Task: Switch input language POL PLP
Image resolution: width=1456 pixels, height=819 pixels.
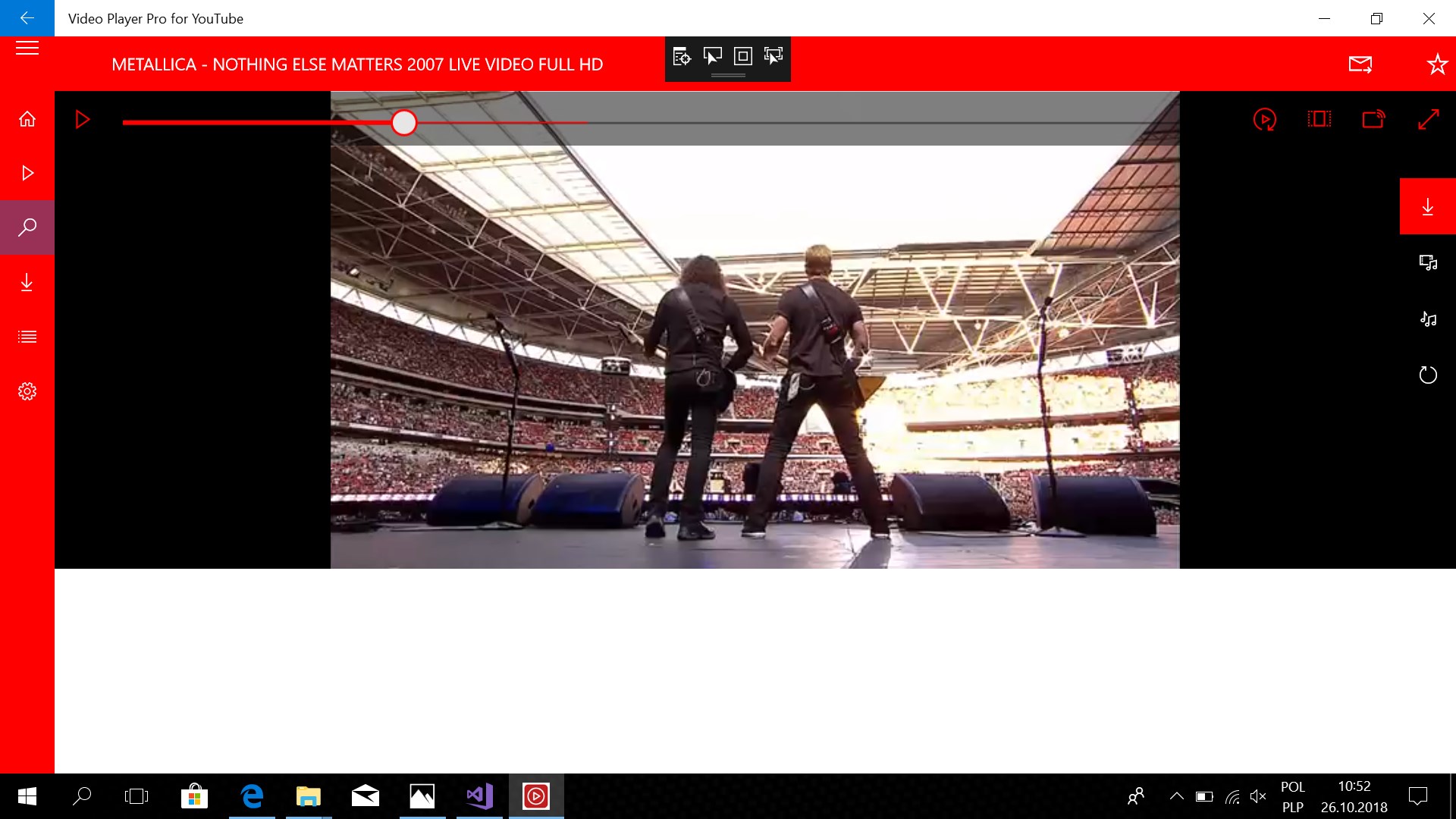Action: pyautogui.click(x=1293, y=796)
